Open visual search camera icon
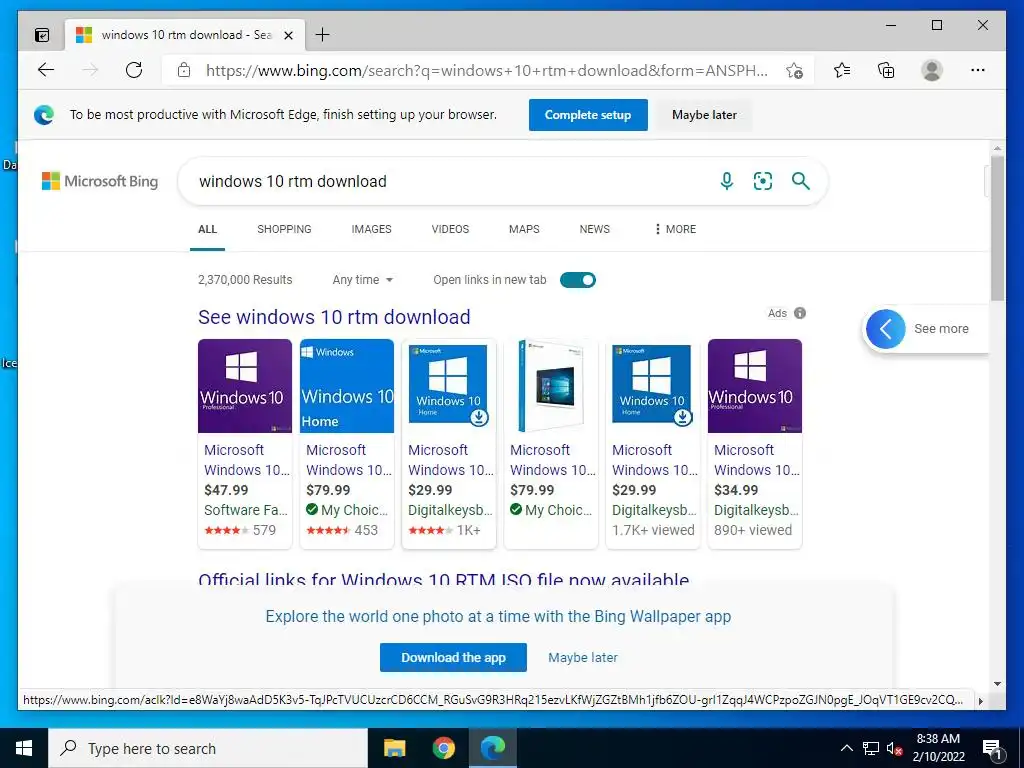 (763, 181)
